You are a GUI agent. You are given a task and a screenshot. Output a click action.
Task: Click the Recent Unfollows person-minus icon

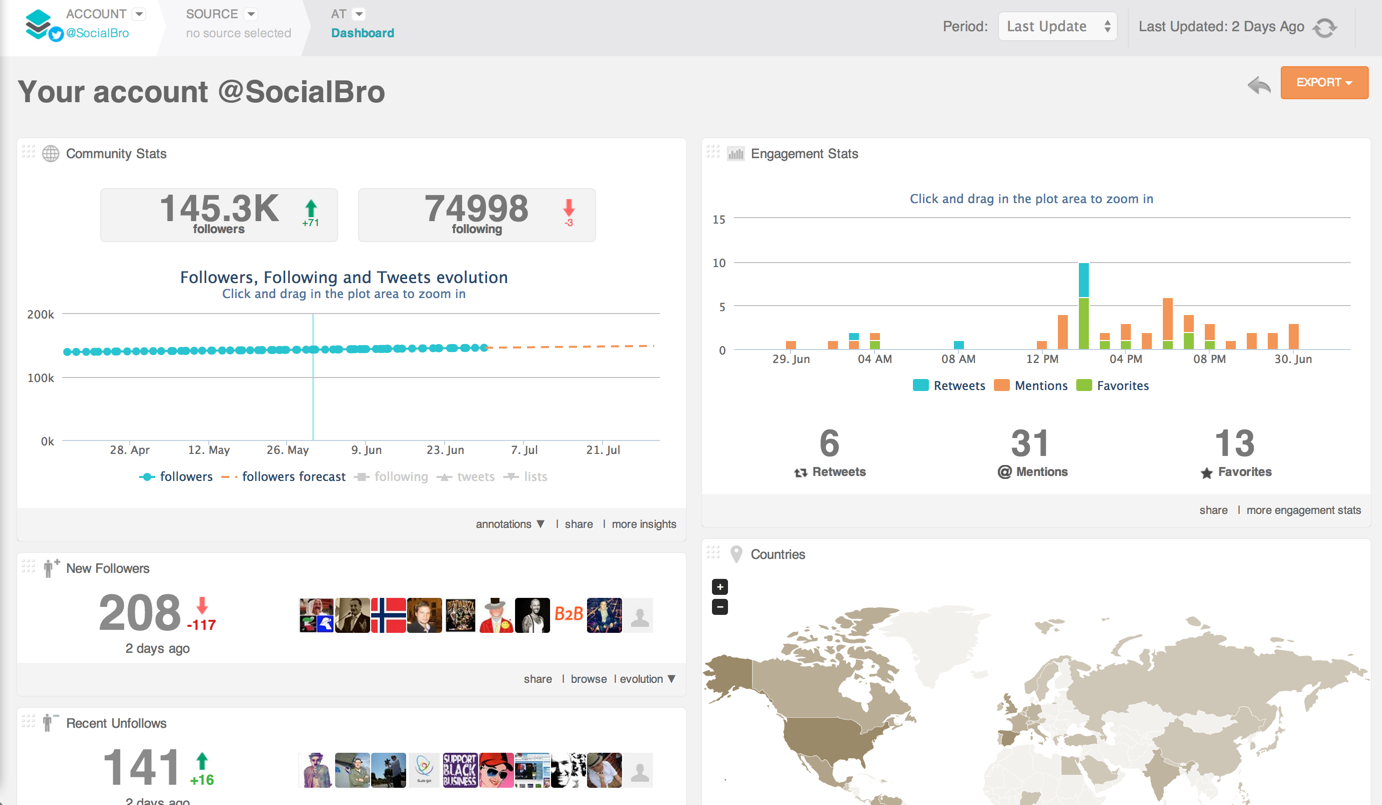point(50,722)
